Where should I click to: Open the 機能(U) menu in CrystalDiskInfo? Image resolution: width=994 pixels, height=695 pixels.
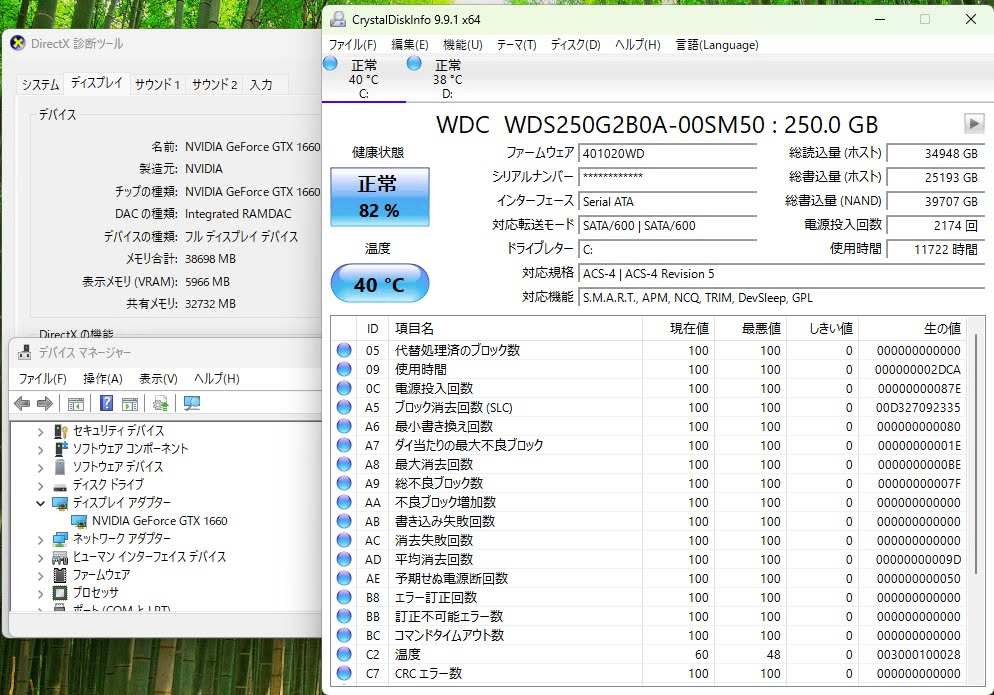463,44
